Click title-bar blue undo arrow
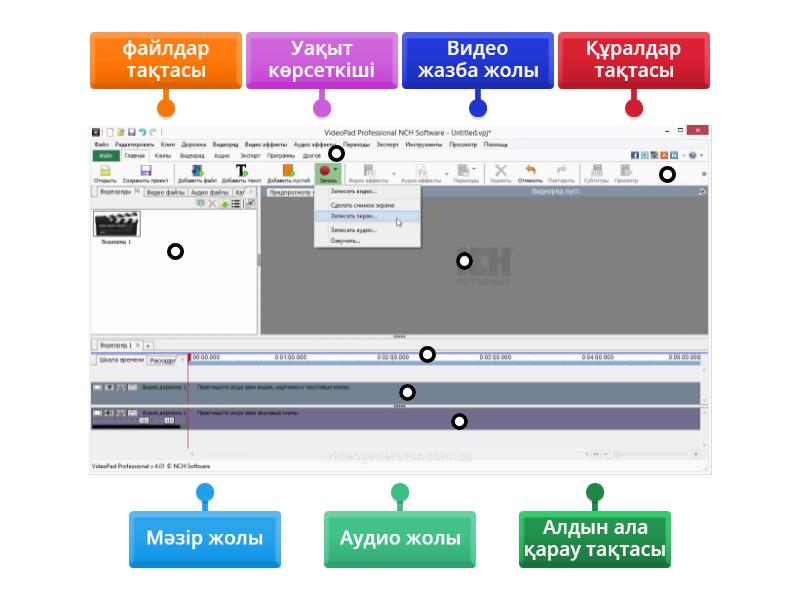The image size is (800, 600). coord(142,132)
